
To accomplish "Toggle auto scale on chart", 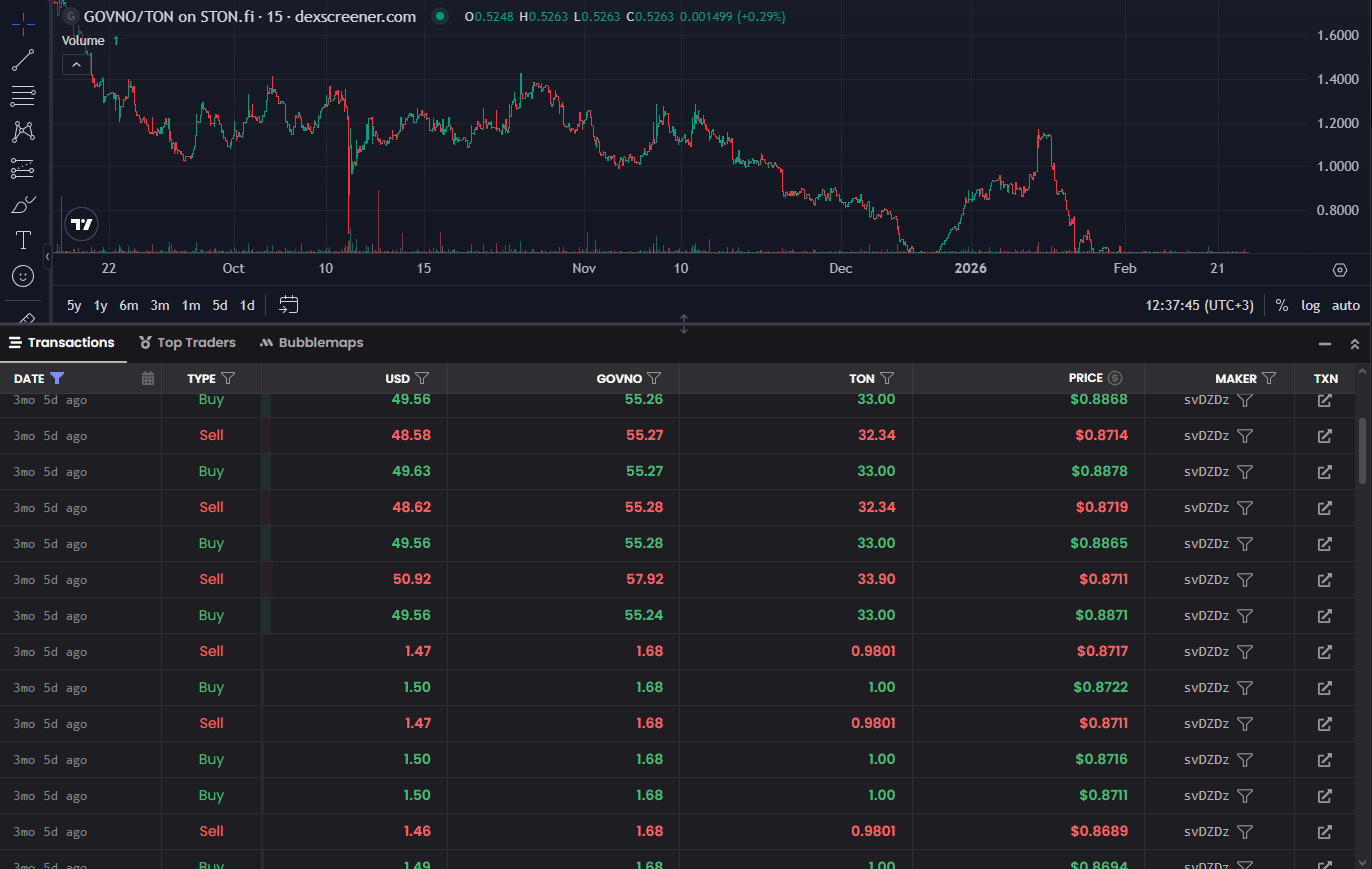I will 1345,306.
